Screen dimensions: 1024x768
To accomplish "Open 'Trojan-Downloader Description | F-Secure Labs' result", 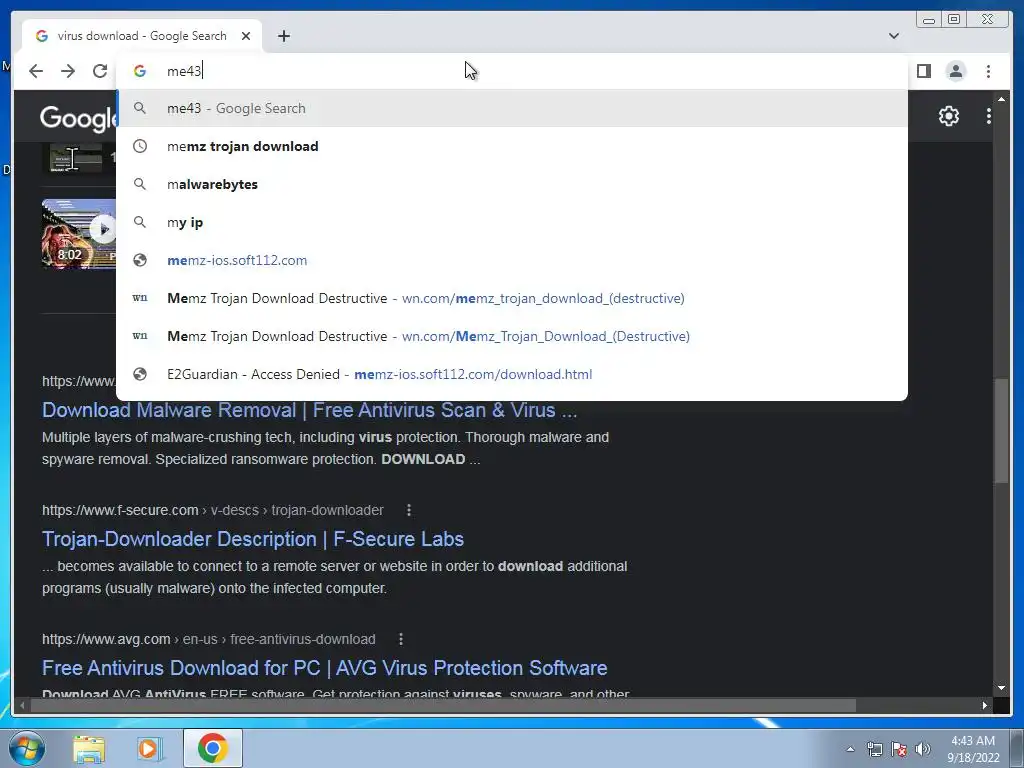I will 253,539.
